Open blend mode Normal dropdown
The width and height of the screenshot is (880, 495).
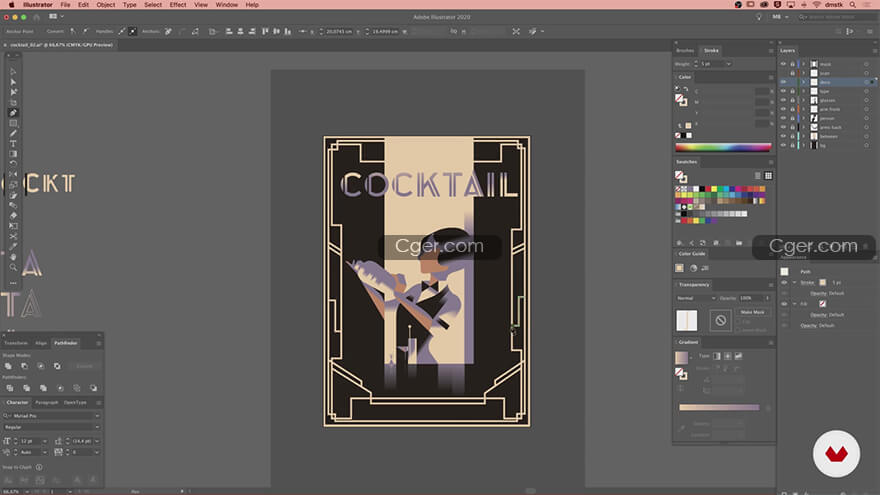coord(696,298)
